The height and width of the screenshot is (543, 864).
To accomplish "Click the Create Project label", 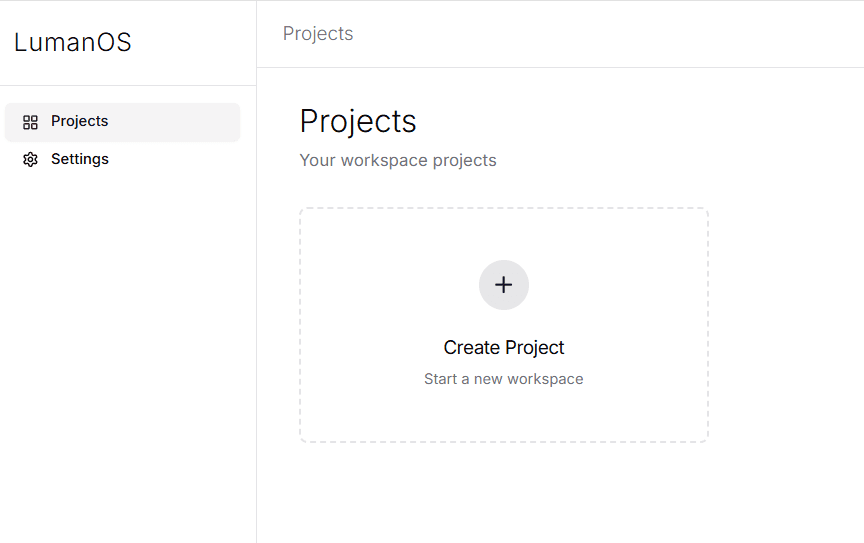I will click(504, 348).
